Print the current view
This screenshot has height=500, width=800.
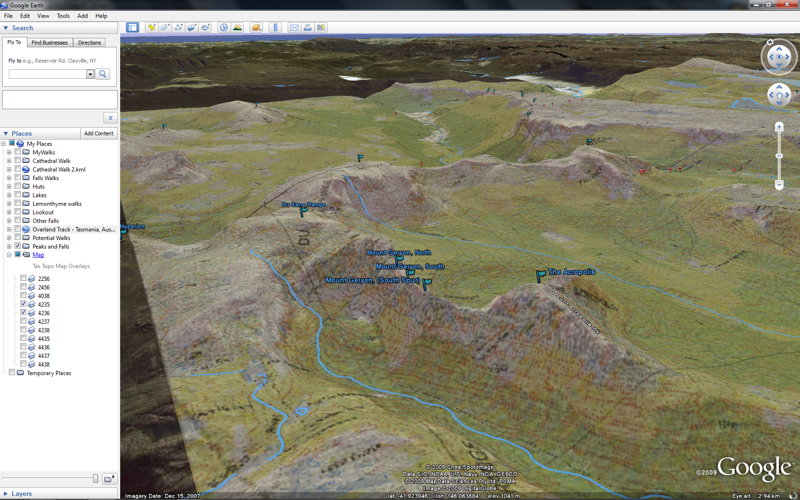click(x=308, y=28)
